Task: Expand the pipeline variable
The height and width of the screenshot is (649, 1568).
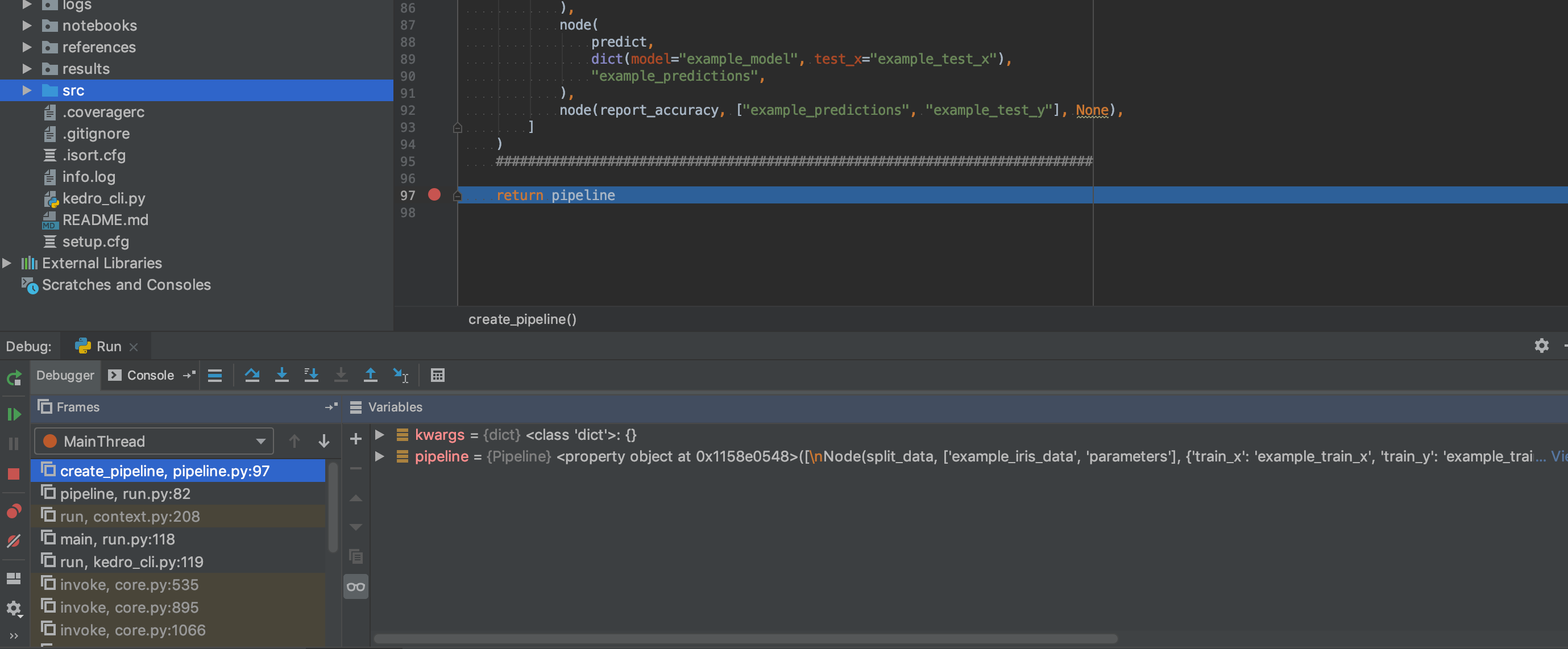Action: [379, 456]
